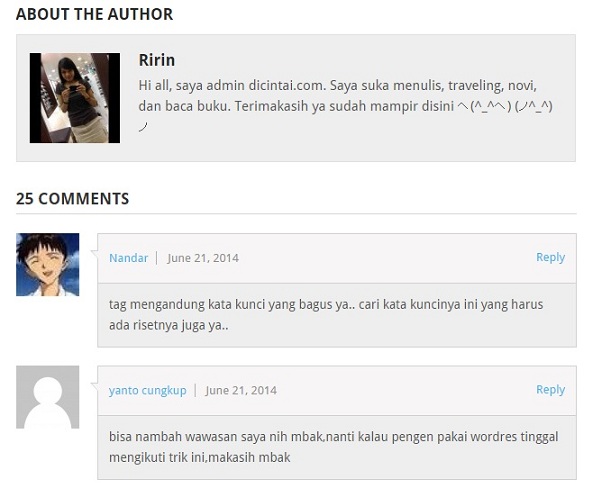This screenshot has width=611, height=488.
Task: Click the date on yanto cungkup's comment
Action: (241, 390)
